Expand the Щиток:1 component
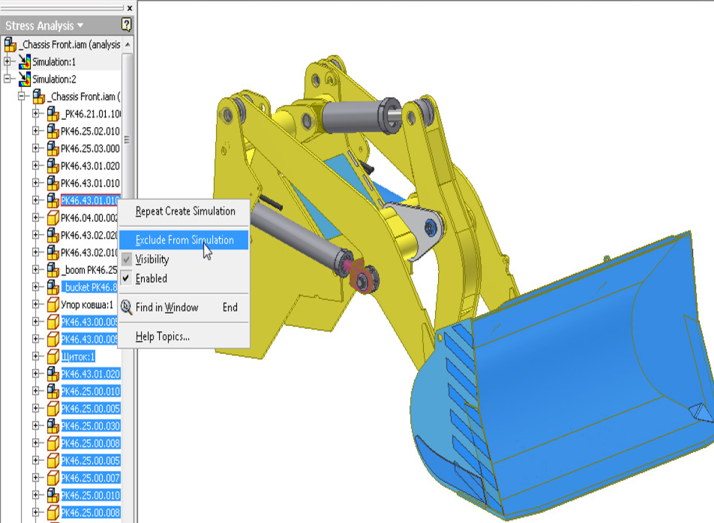714x523 pixels. 36,356
